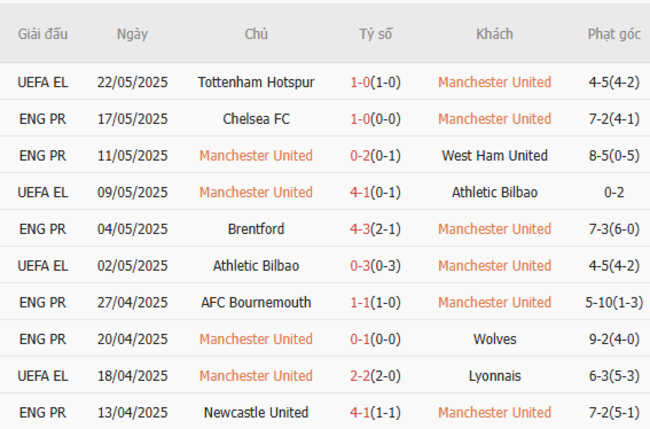Open the AFC Bournemouth team link

[256, 302]
